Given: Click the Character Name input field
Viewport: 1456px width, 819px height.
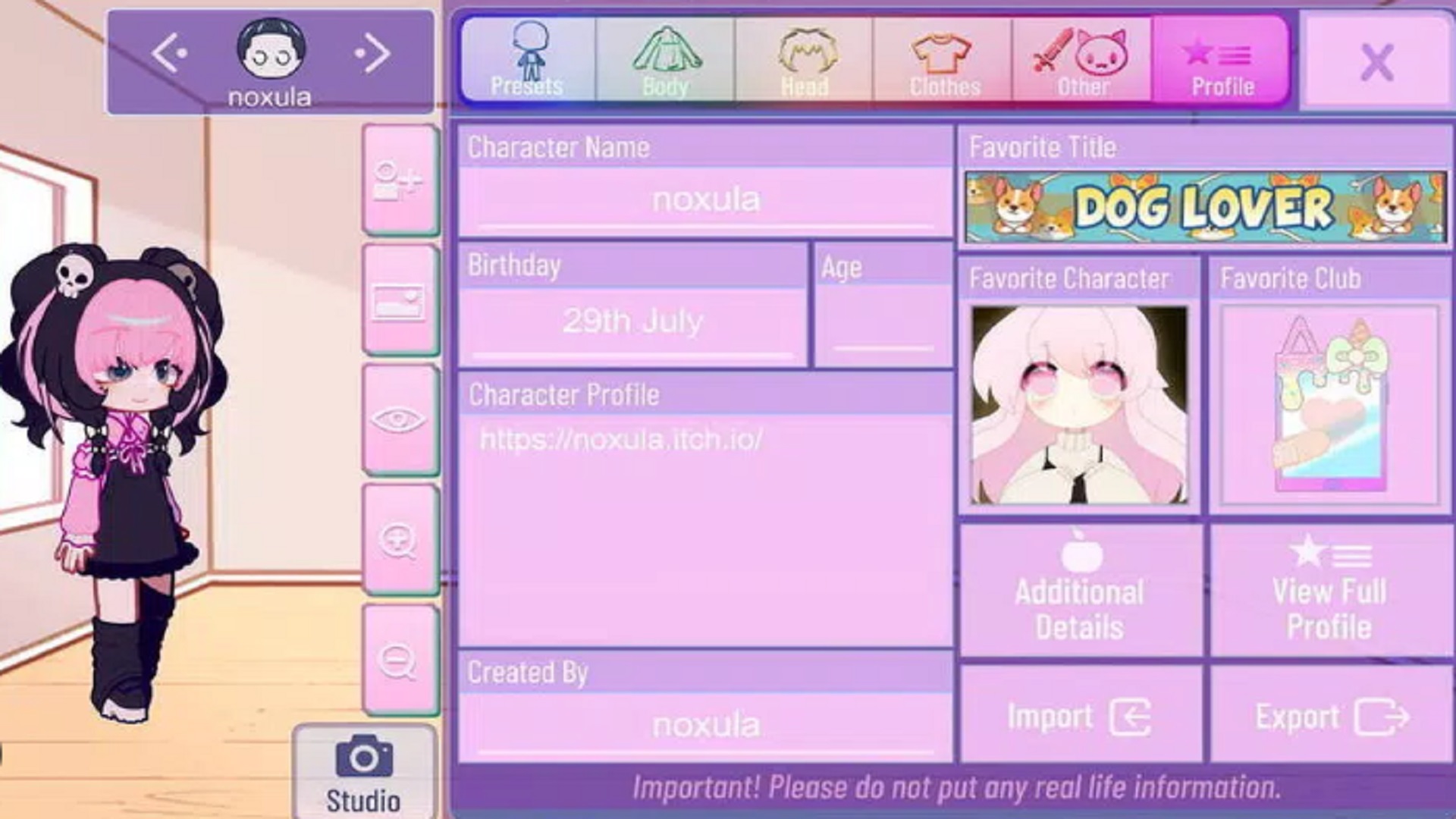Looking at the screenshot, I should click(x=706, y=199).
